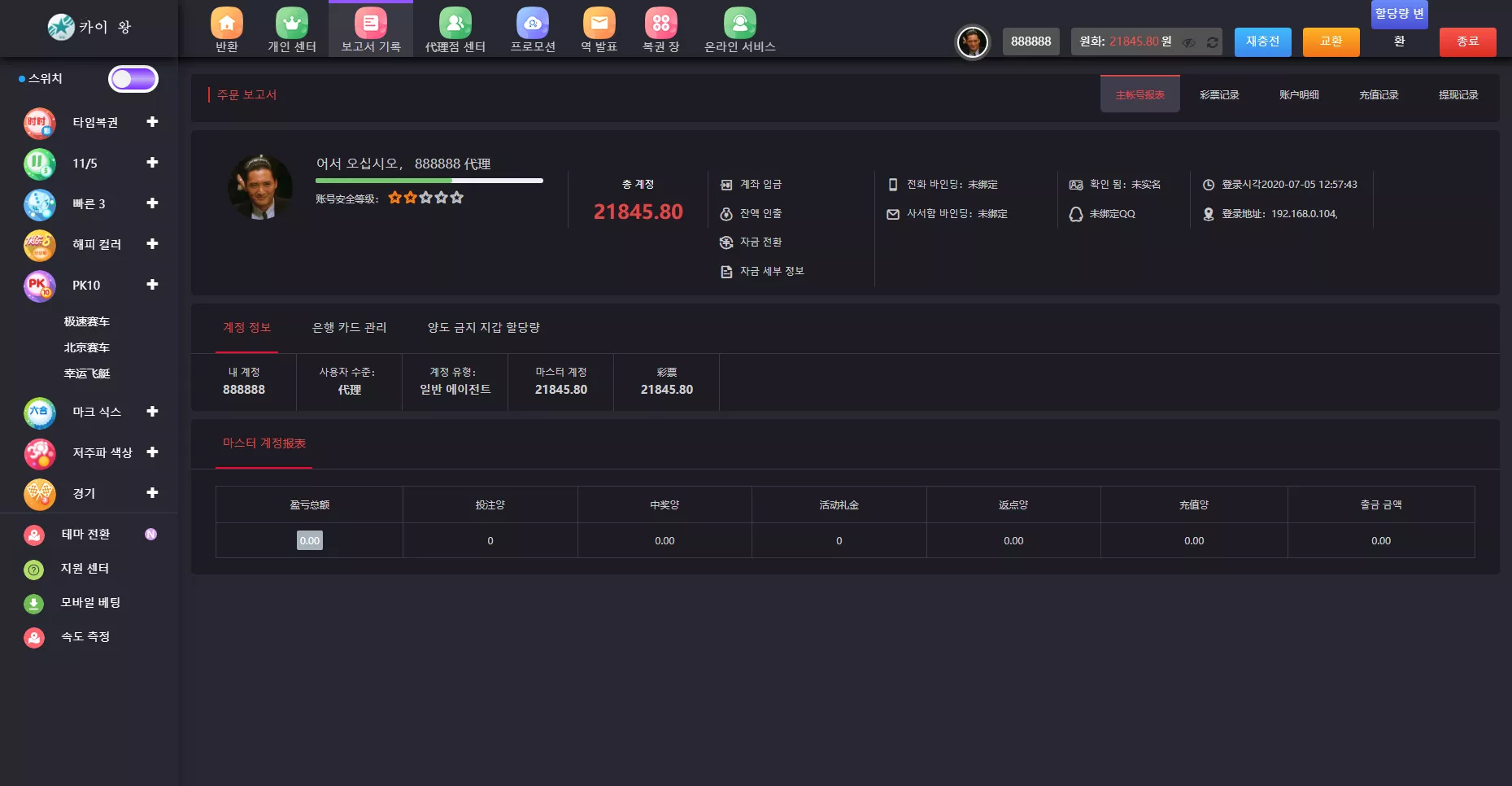This screenshot has width=1512, height=786.
Task: Switch to the 은행 카드 관리 tab
Action: (x=349, y=328)
